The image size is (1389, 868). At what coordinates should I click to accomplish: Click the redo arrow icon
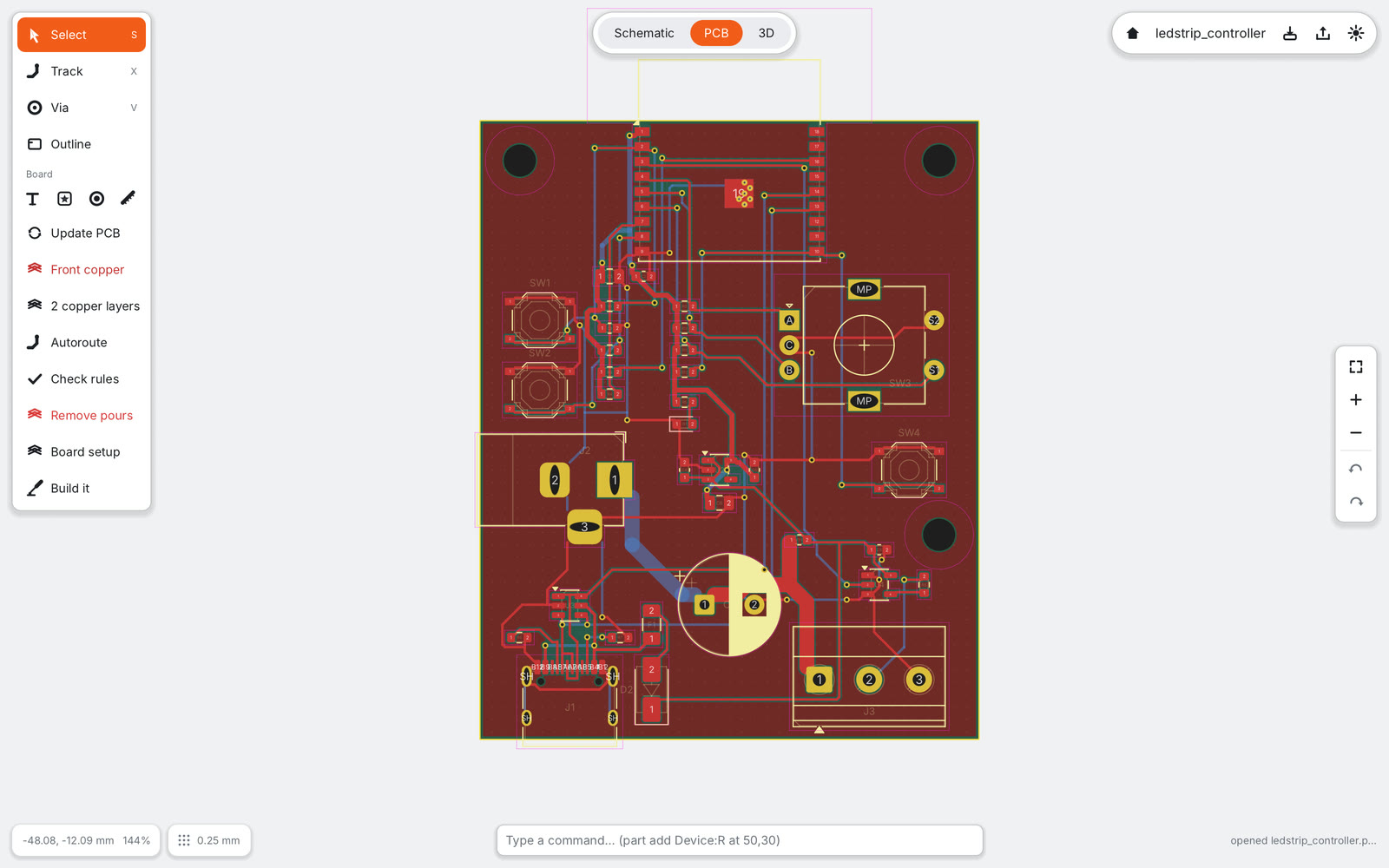click(1356, 502)
